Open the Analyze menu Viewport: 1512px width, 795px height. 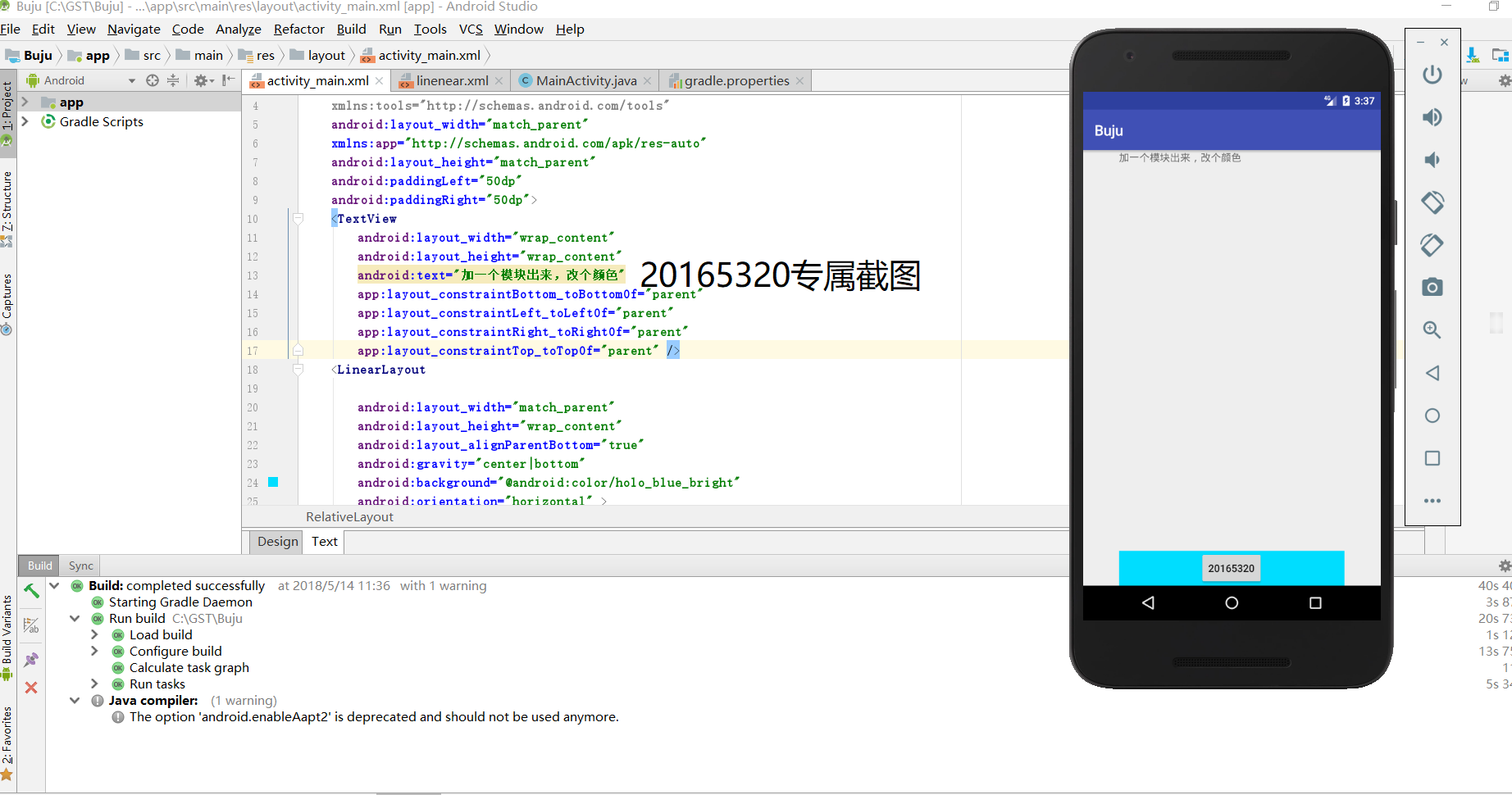click(x=239, y=30)
